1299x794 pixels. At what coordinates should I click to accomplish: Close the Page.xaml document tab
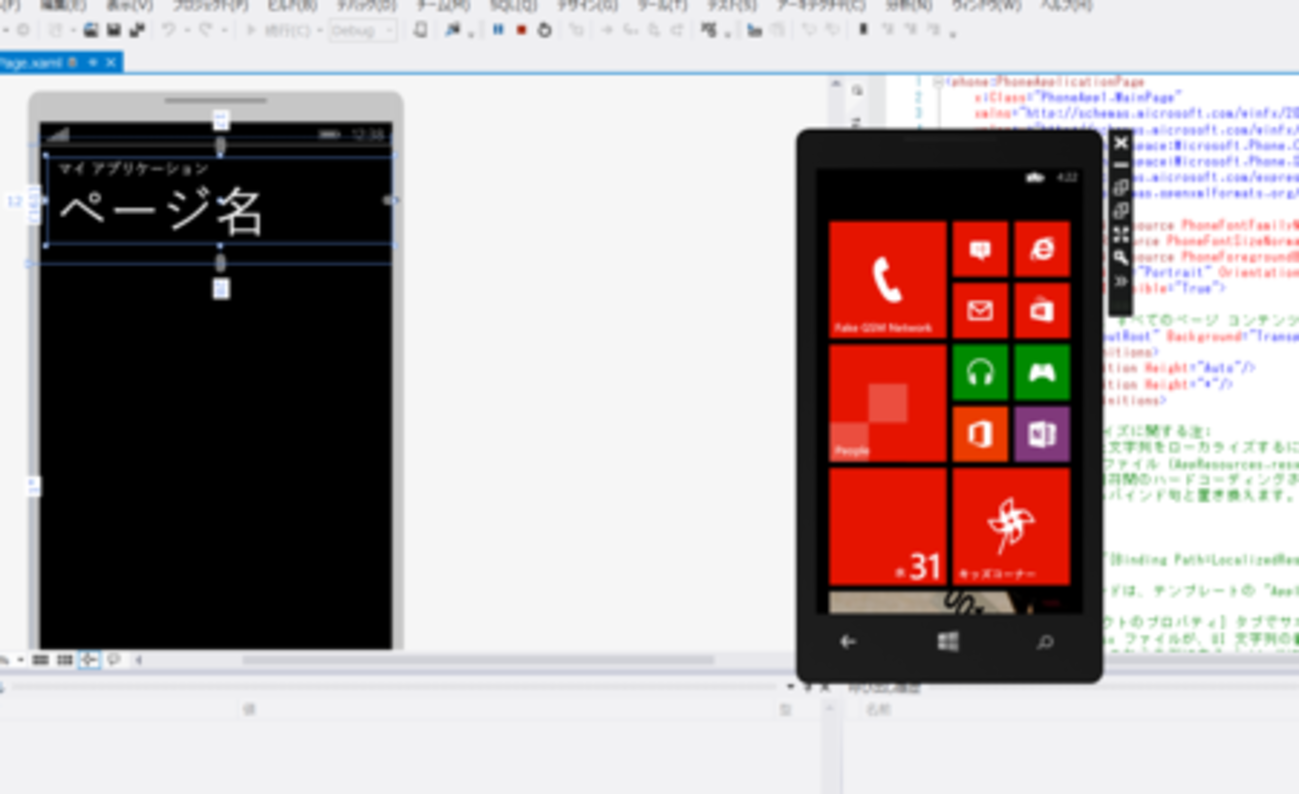111,62
